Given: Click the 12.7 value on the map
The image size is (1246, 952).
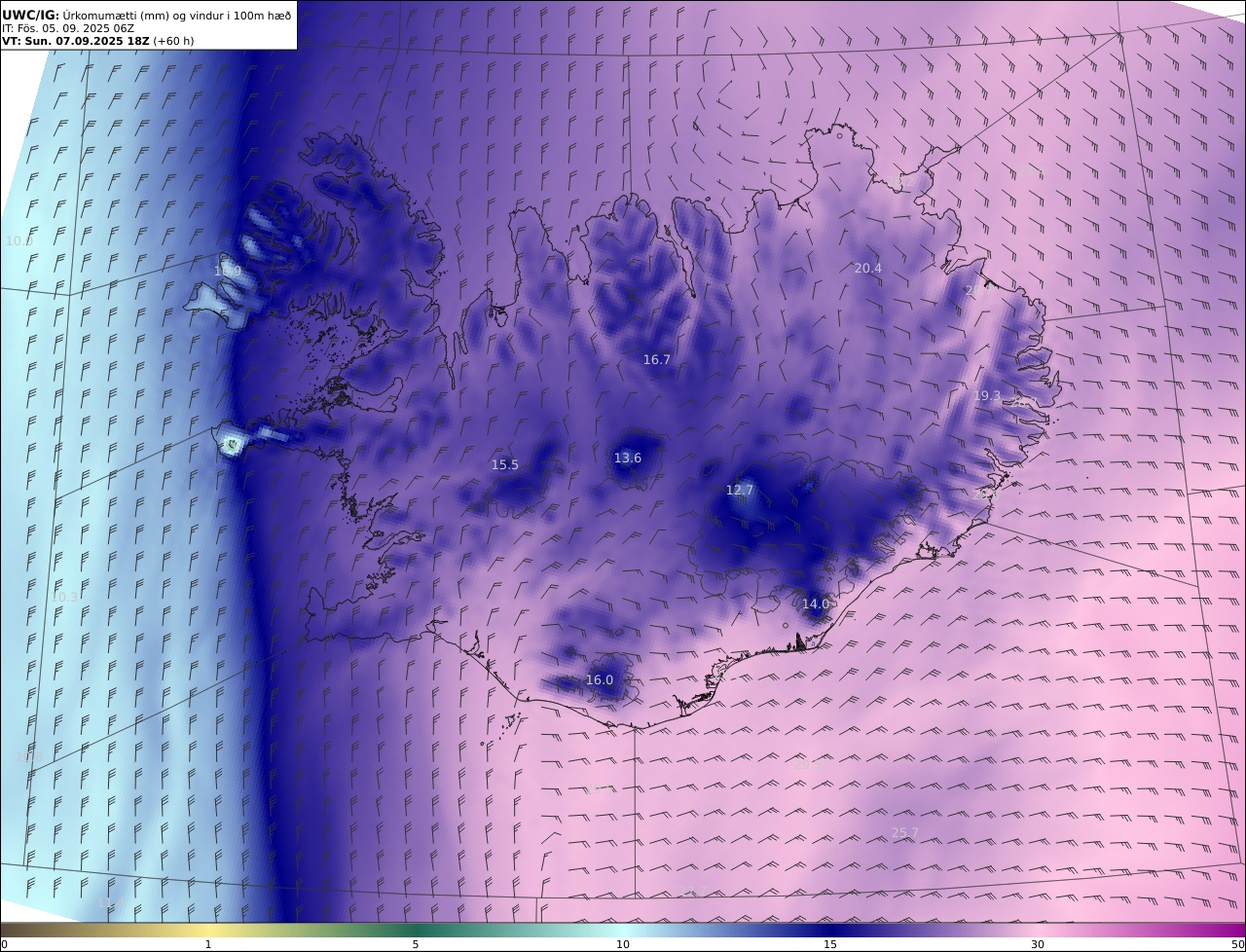Looking at the screenshot, I should tap(739, 491).
